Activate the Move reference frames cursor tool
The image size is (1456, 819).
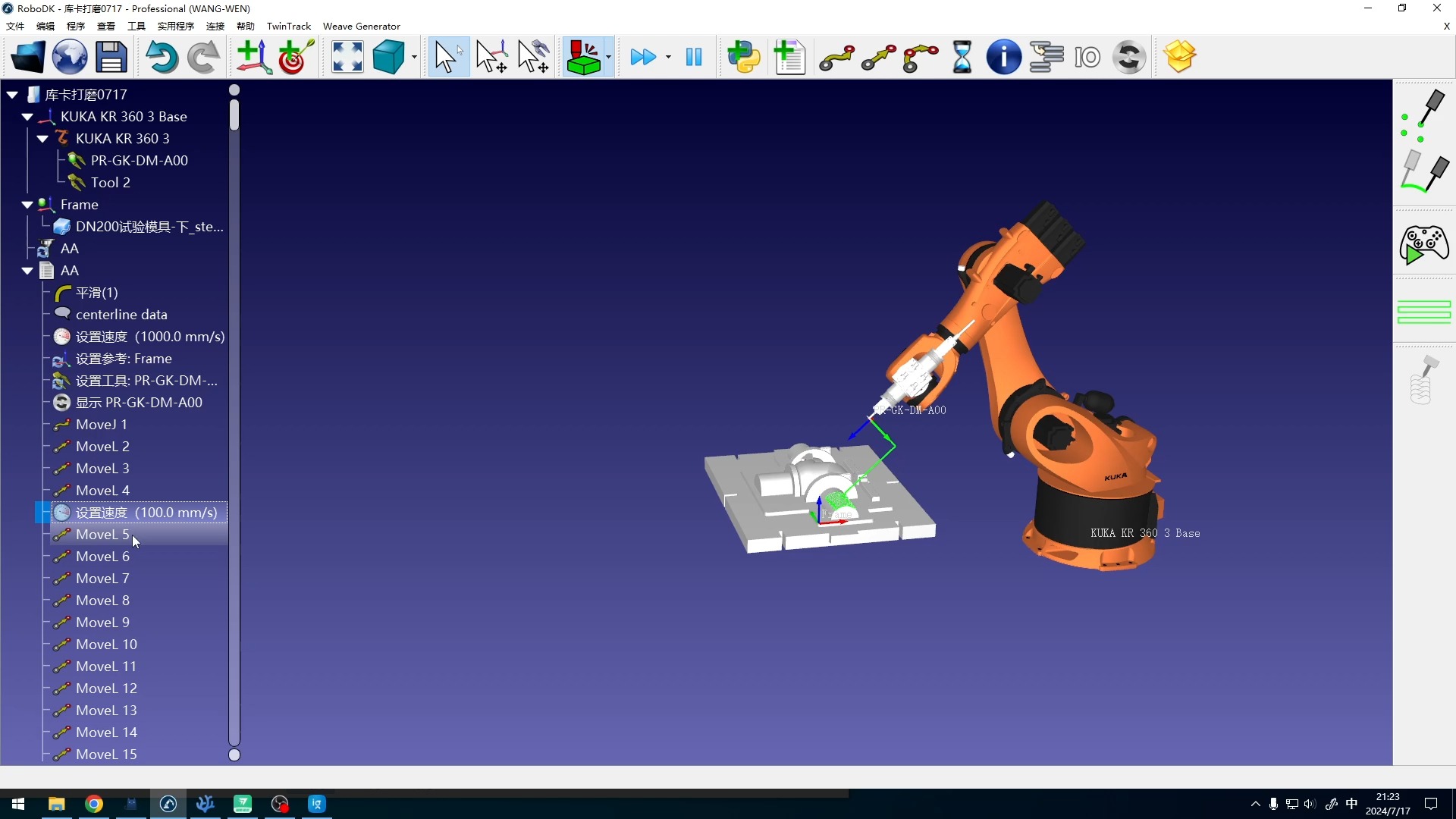[491, 57]
